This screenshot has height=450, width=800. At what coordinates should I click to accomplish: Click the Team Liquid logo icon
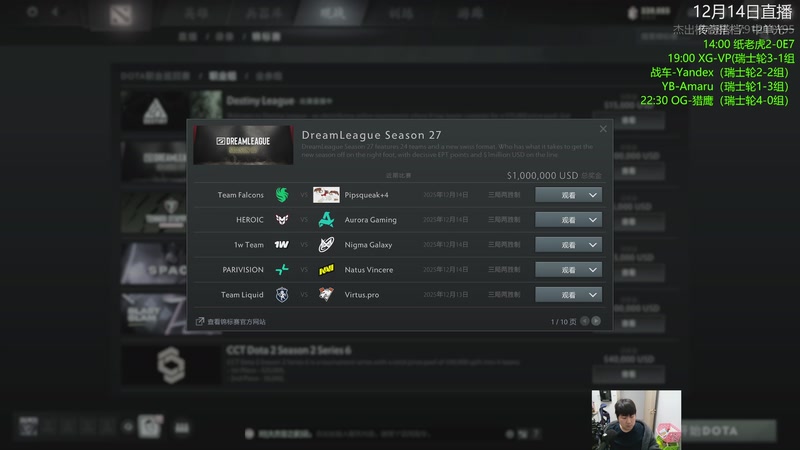pos(282,294)
